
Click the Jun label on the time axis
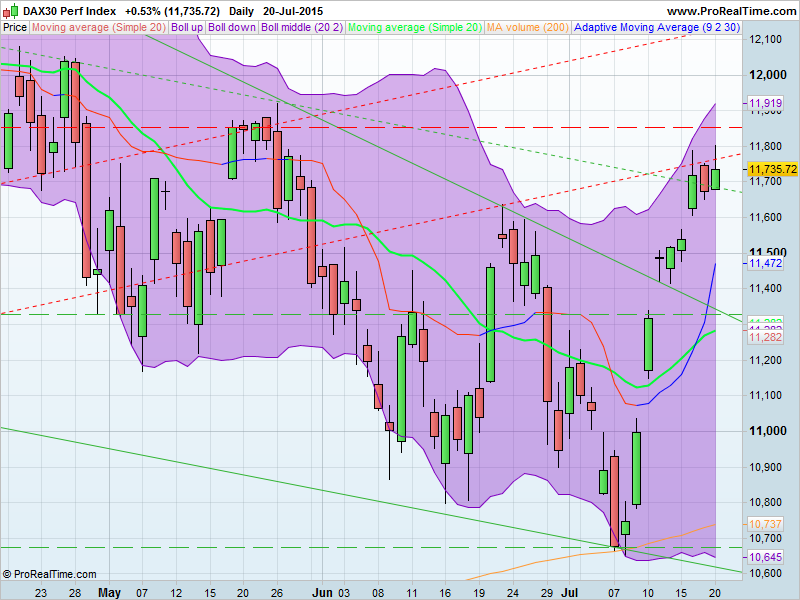pos(322,593)
